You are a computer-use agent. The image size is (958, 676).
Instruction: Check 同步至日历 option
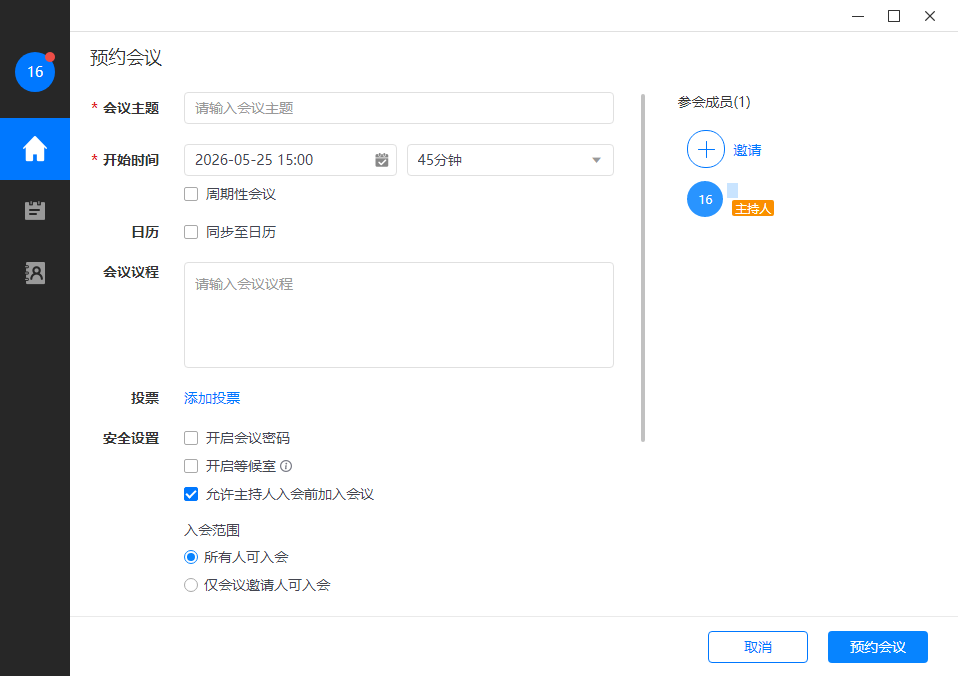point(191,232)
